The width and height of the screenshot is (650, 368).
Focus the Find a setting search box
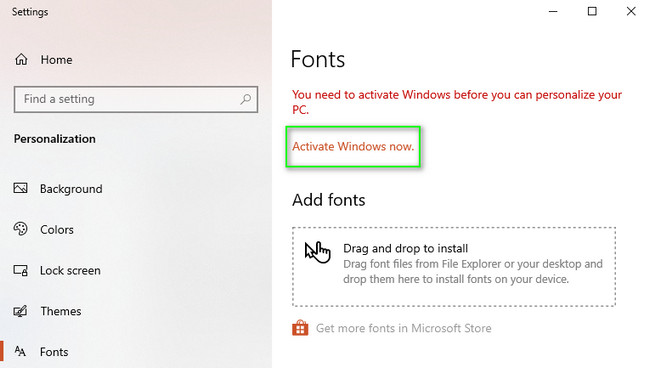tap(136, 99)
